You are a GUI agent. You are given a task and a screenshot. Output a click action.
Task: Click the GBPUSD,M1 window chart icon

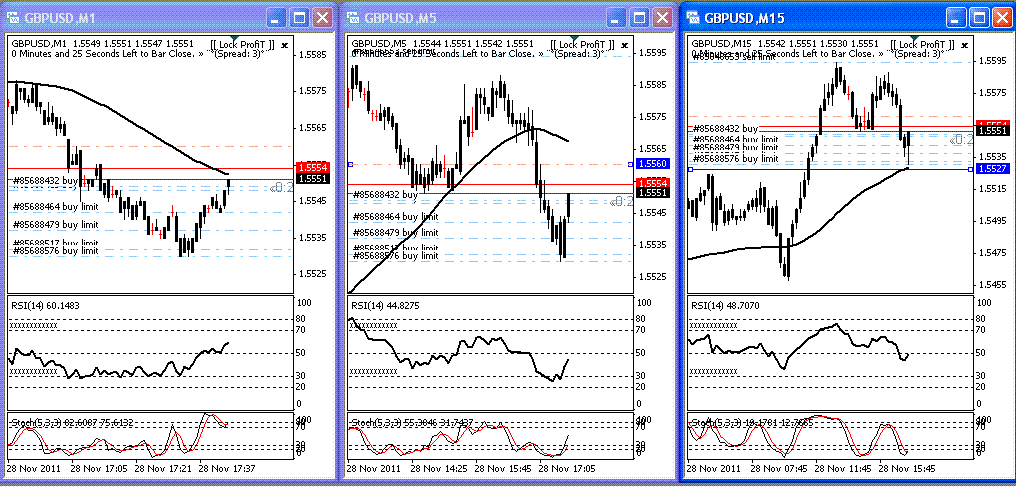pyautogui.click(x=14, y=17)
